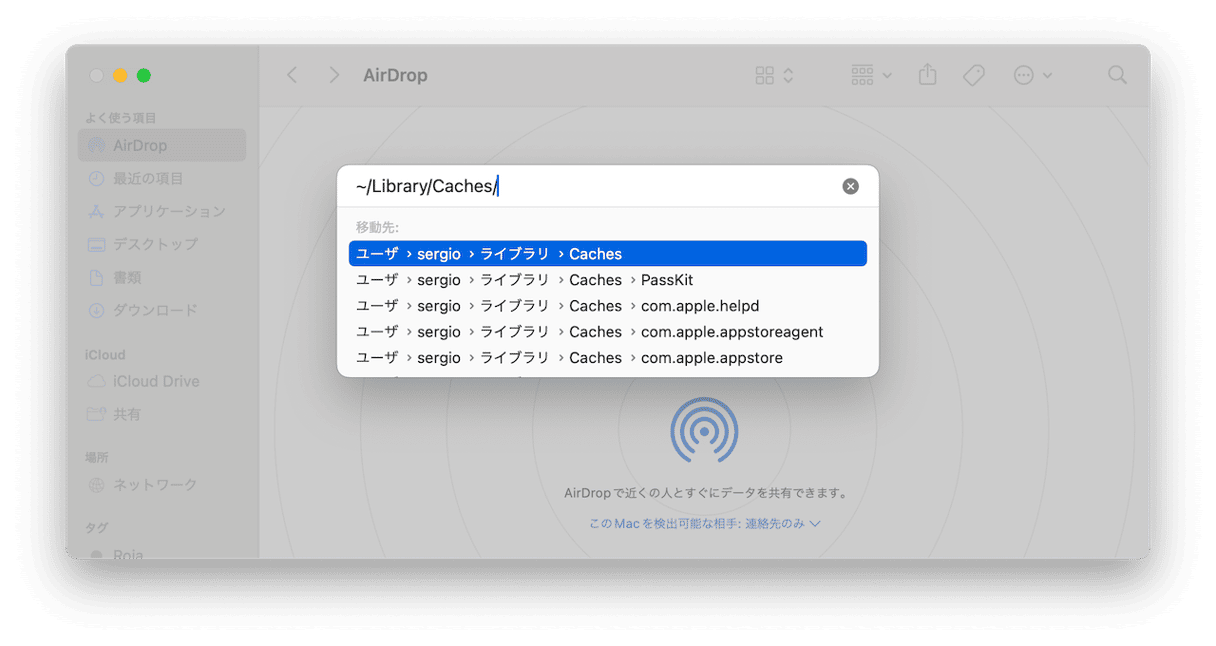Click the shared folder icon beside 共有
The width and height of the screenshot is (1216, 646).
[96, 414]
